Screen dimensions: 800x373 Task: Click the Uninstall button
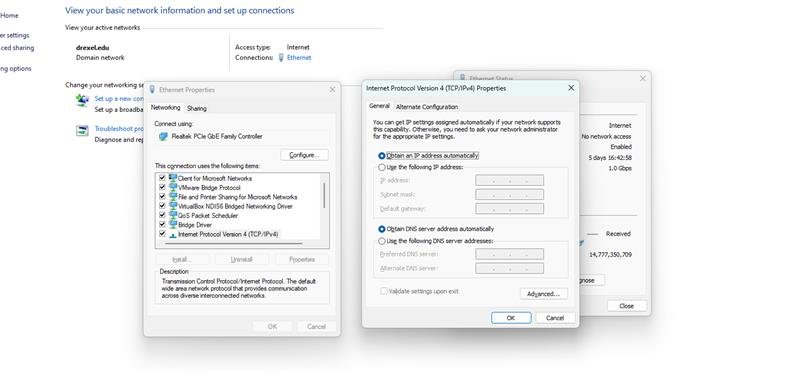coord(241,259)
